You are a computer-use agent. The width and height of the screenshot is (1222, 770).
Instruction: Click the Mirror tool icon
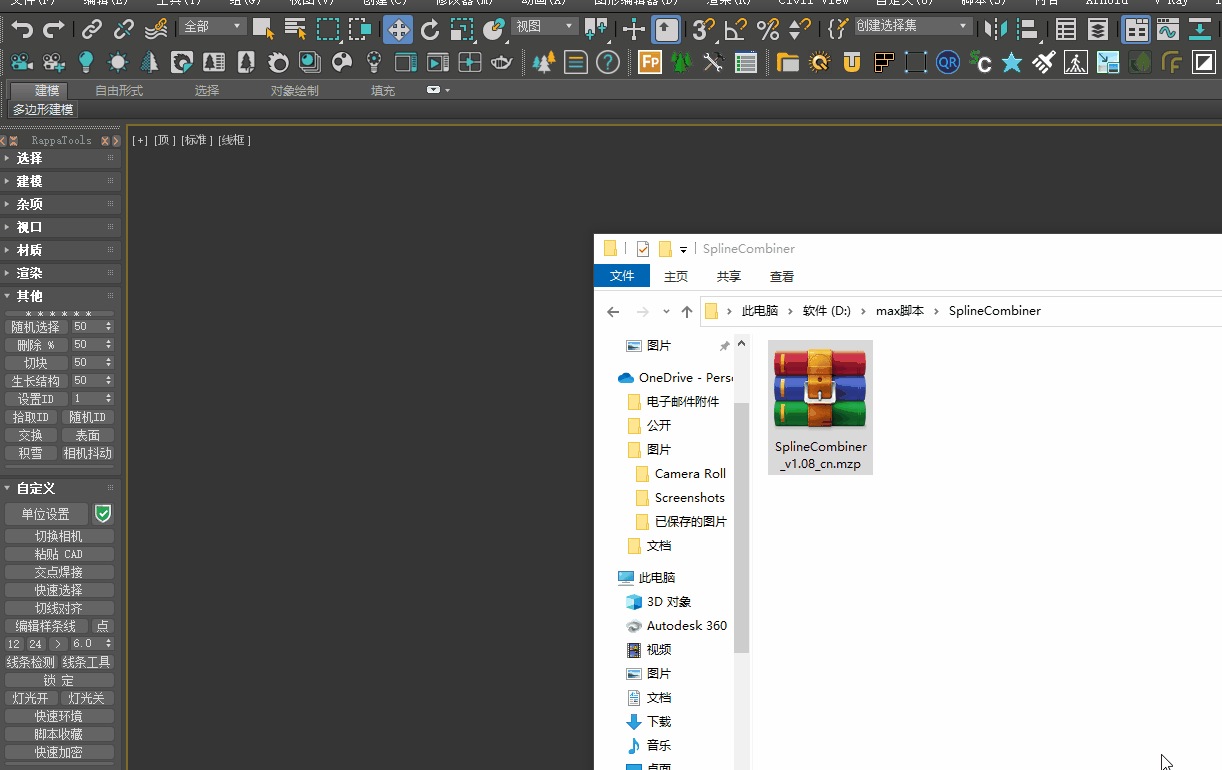(994, 29)
